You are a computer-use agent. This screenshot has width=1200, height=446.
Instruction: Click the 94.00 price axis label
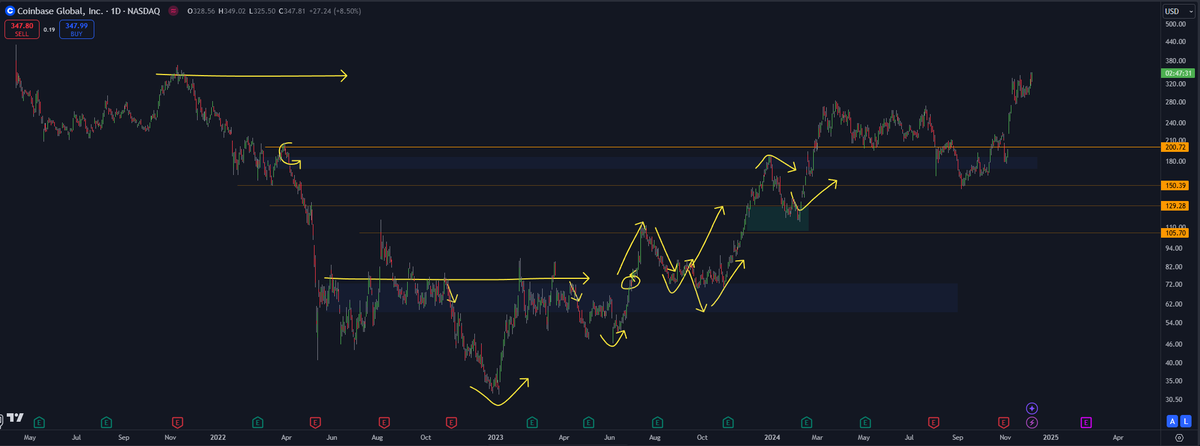pyautogui.click(x=1175, y=247)
